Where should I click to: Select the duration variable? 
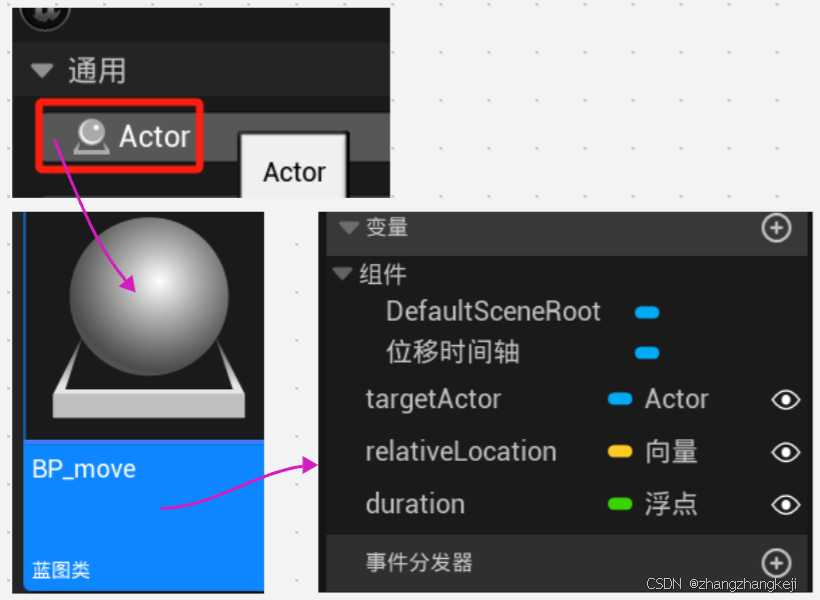tap(415, 504)
